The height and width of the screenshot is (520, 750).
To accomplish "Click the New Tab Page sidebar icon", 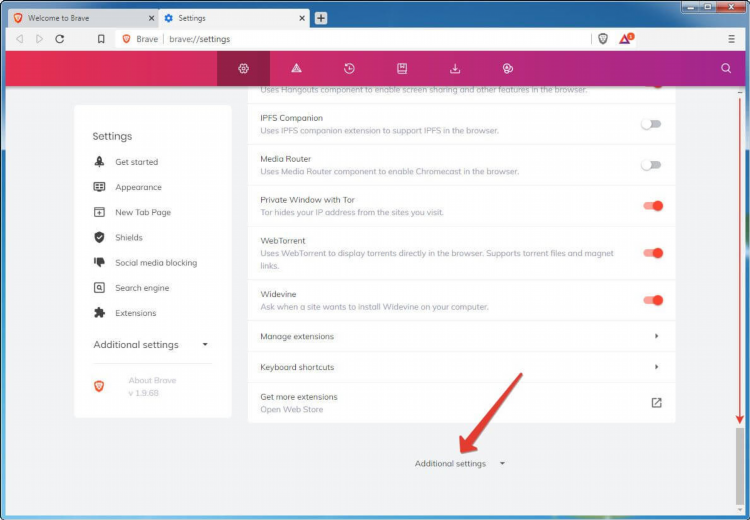I will [99, 212].
